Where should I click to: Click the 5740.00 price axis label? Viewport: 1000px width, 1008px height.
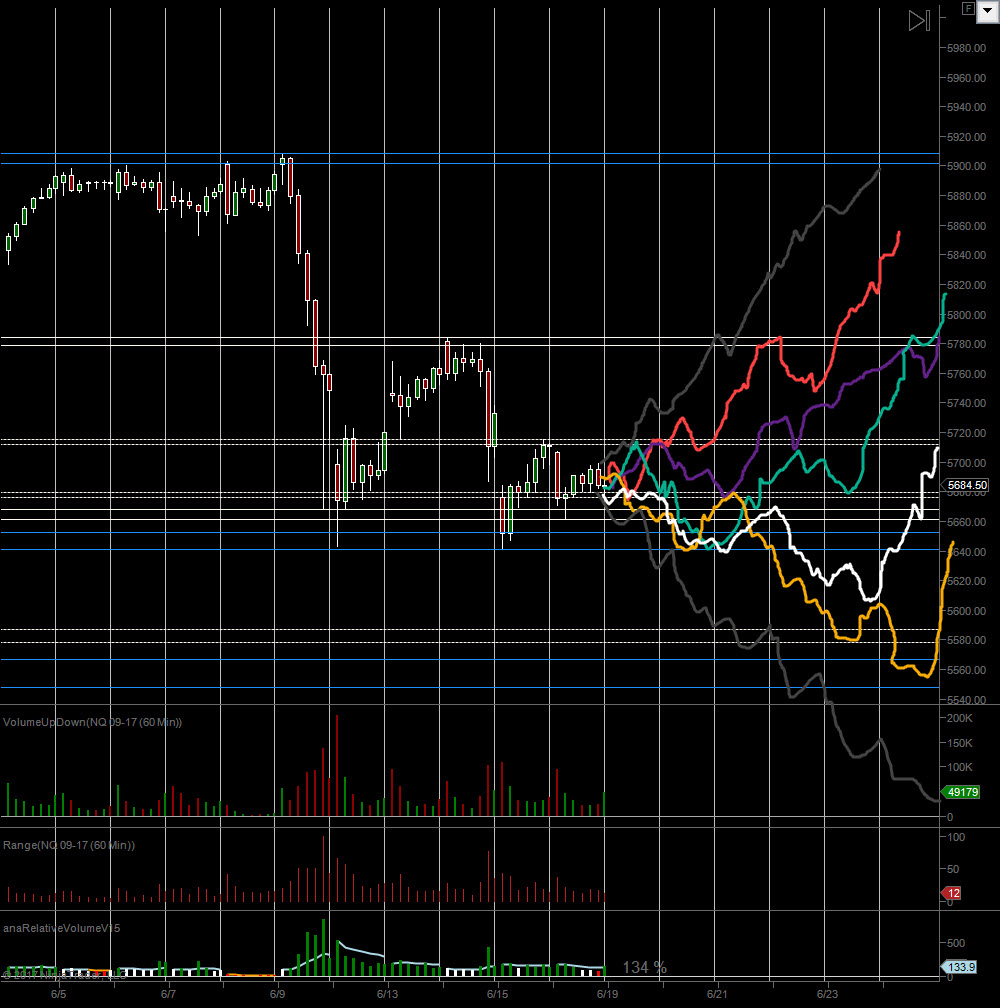(x=966, y=403)
